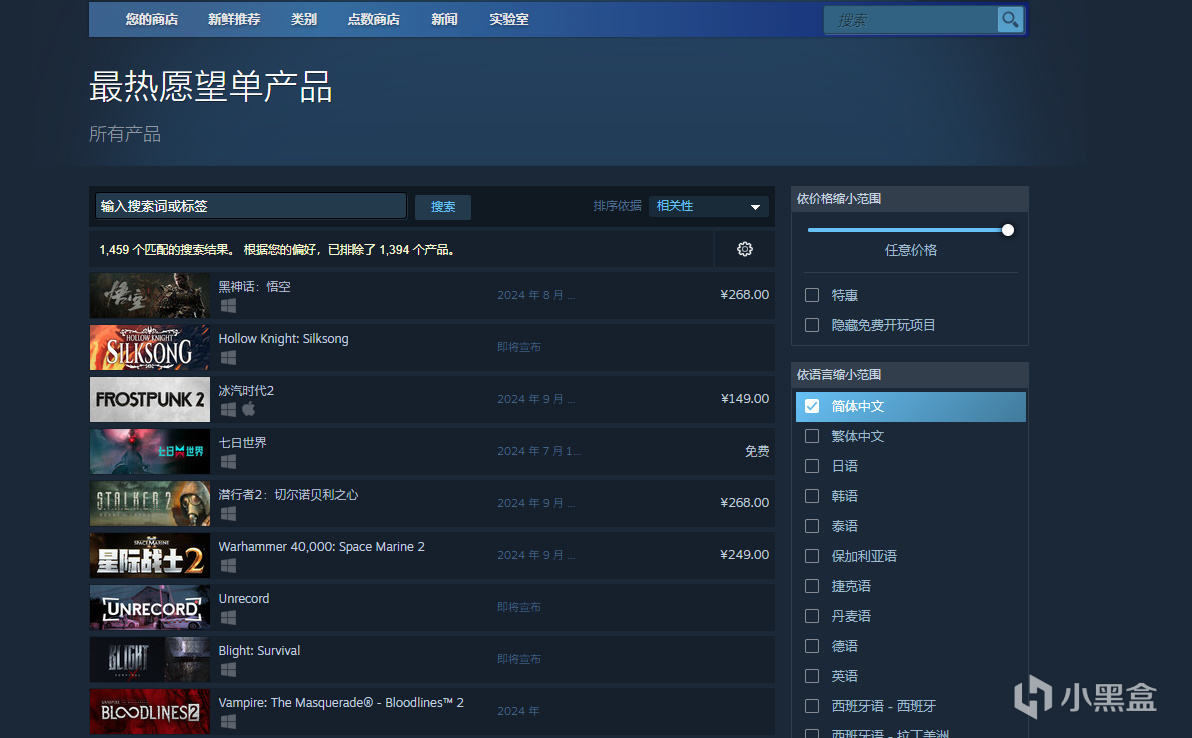Click the 七日世界 capsule thumbnail

(x=150, y=451)
